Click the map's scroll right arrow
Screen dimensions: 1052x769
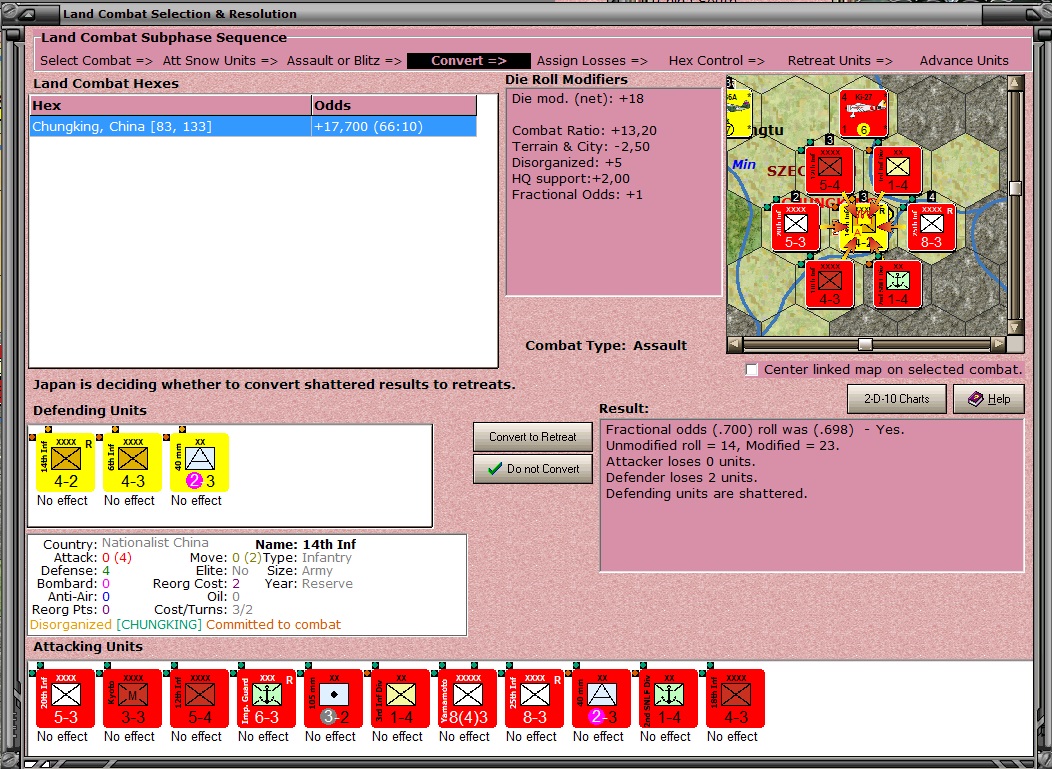[998, 344]
